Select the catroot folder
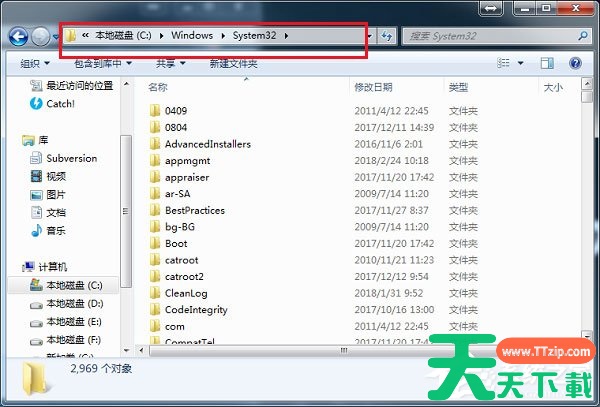Image resolution: width=600 pixels, height=407 pixels. point(174,260)
